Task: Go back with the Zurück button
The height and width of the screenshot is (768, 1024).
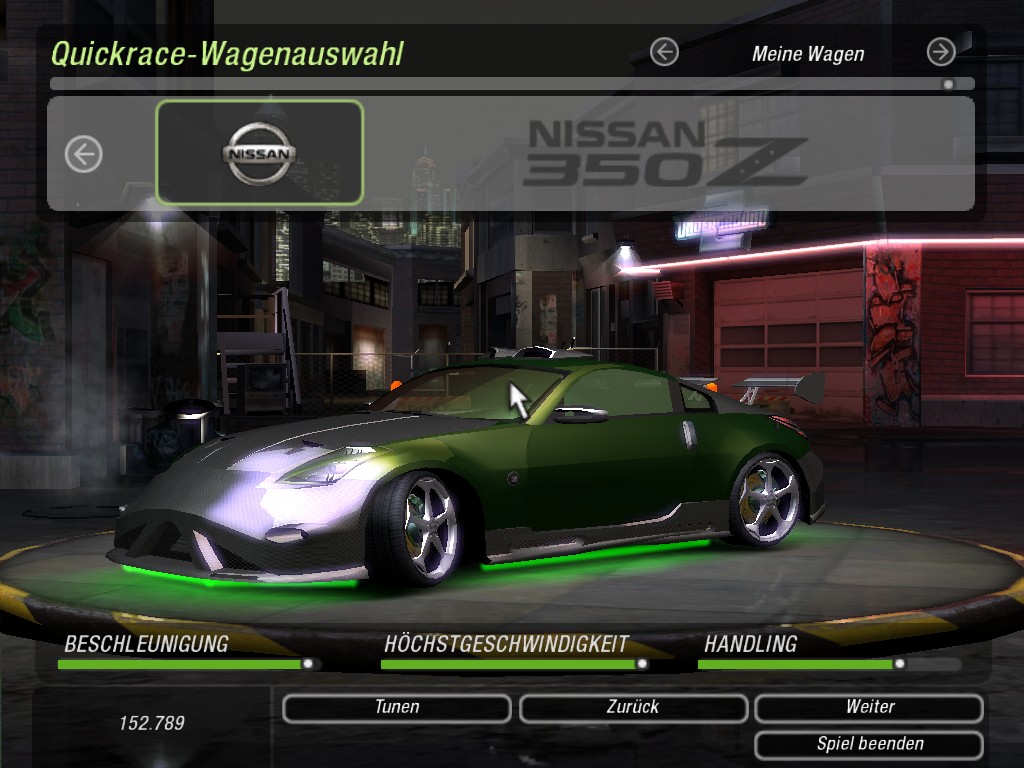Action: (633, 708)
